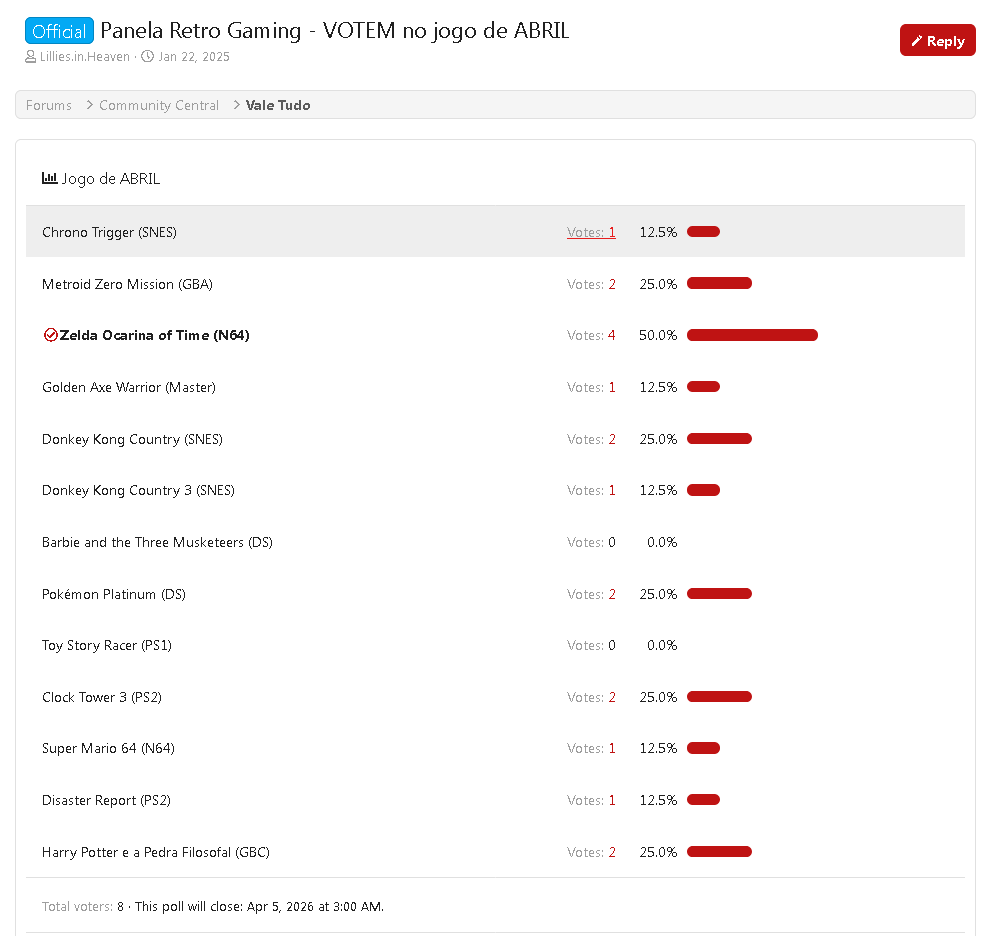The image size is (984, 936).
Task: Select Disaster Report (PS2) option text
Action: tap(106, 800)
